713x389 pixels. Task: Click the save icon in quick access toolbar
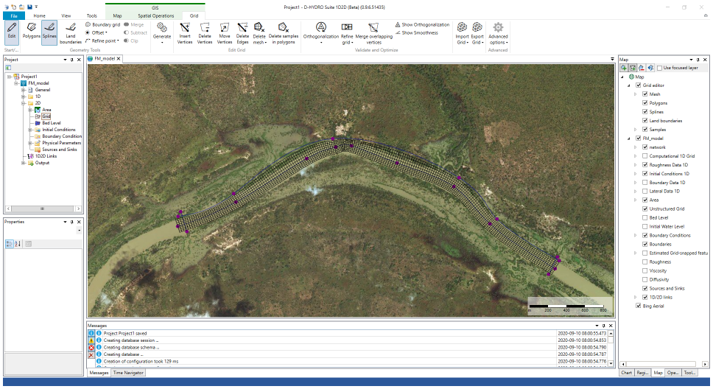pyautogui.click(x=30, y=7)
